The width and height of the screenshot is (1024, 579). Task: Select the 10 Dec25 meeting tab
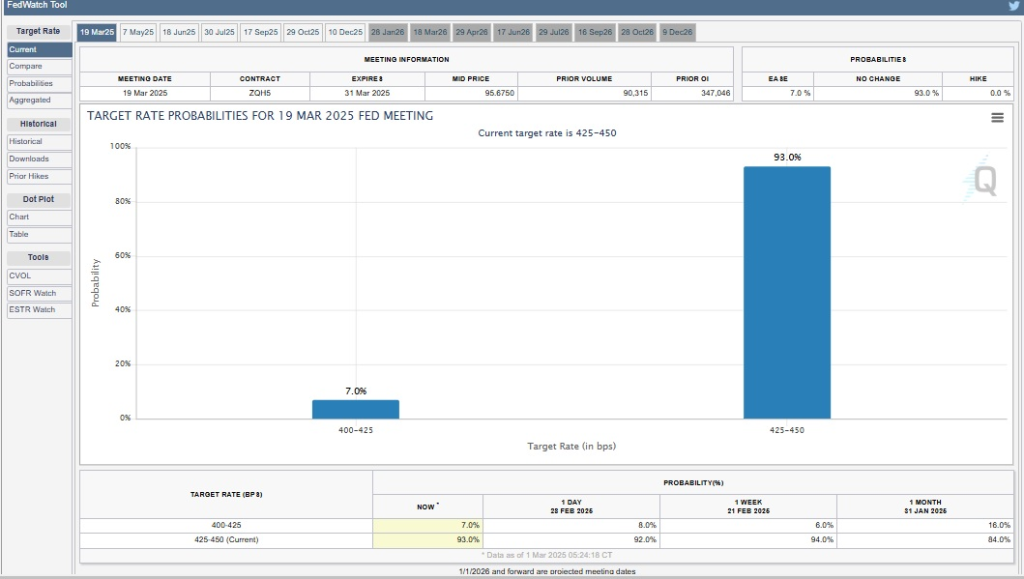pos(345,32)
